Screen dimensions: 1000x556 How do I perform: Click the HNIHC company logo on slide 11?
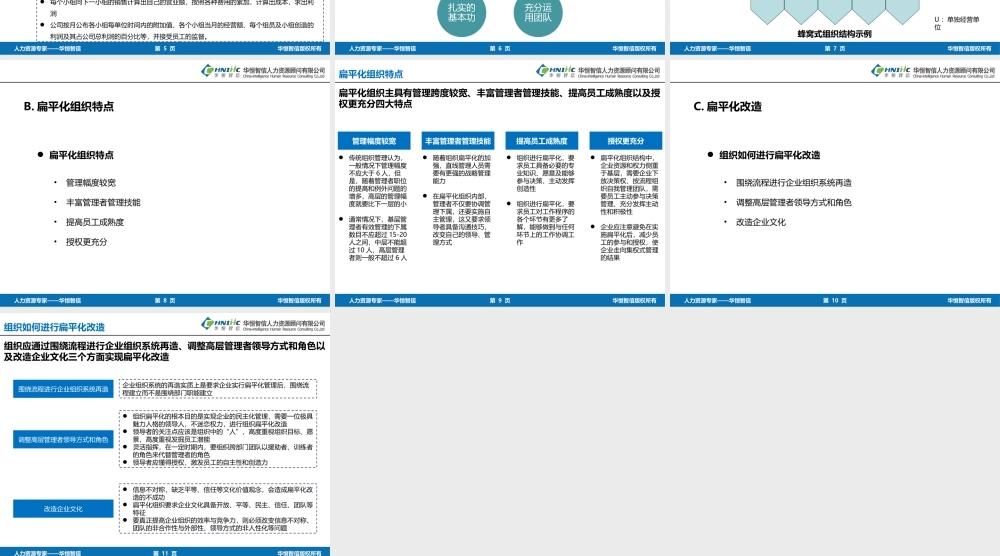tap(263, 324)
